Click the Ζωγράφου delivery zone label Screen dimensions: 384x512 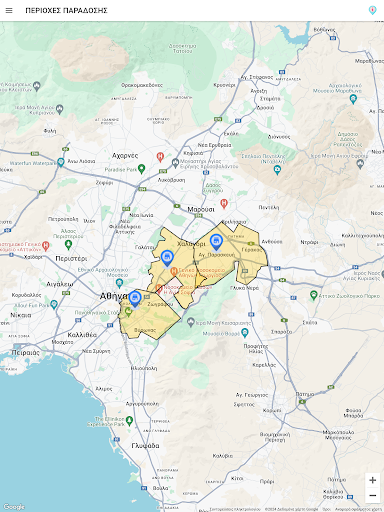coord(160,304)
